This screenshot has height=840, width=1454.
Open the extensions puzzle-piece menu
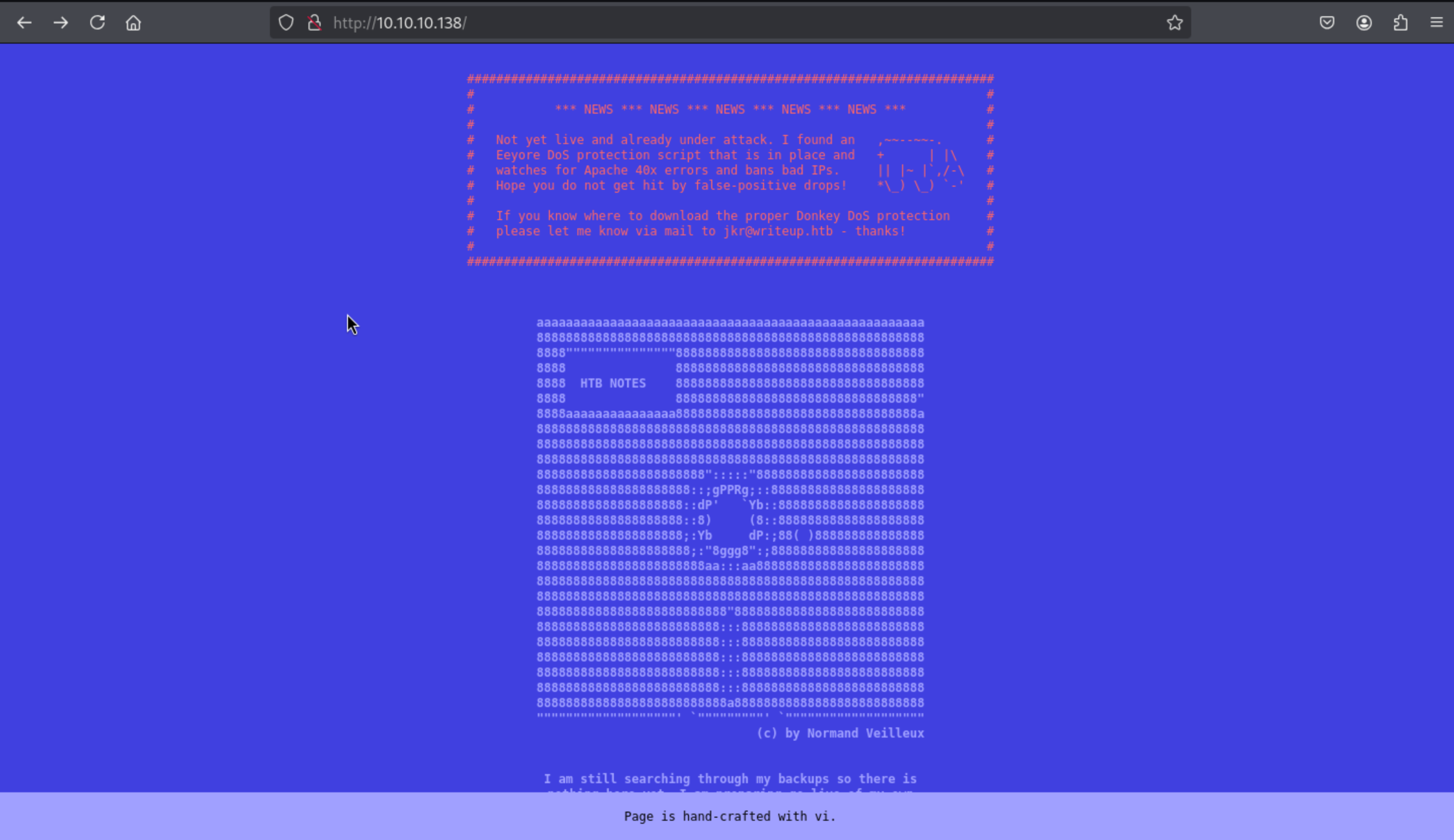1400,23
